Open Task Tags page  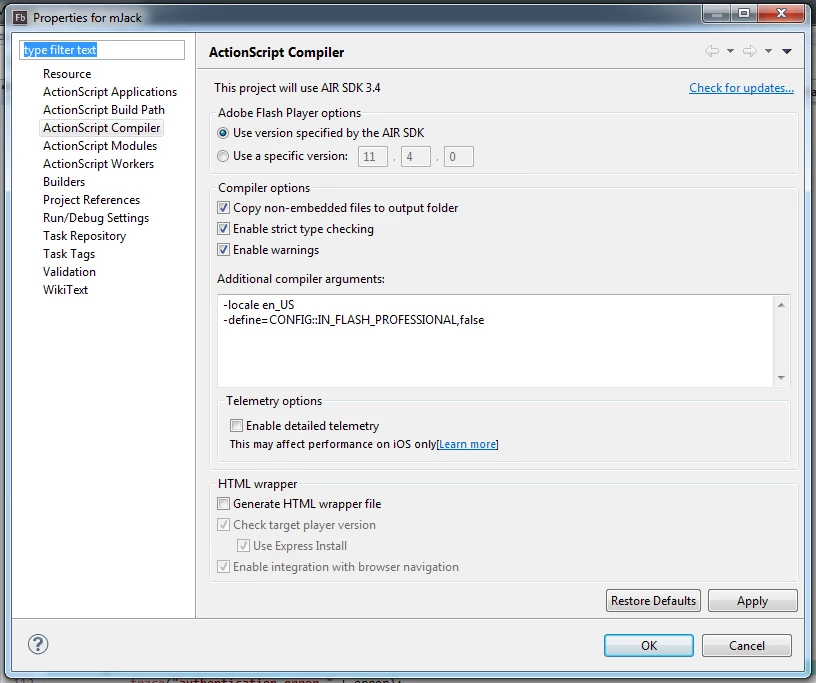(69, 254)
